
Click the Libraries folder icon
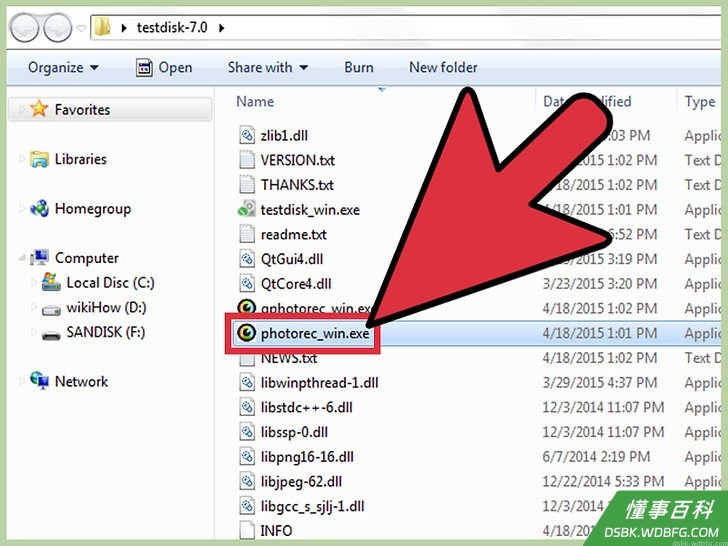pos(39,159)
